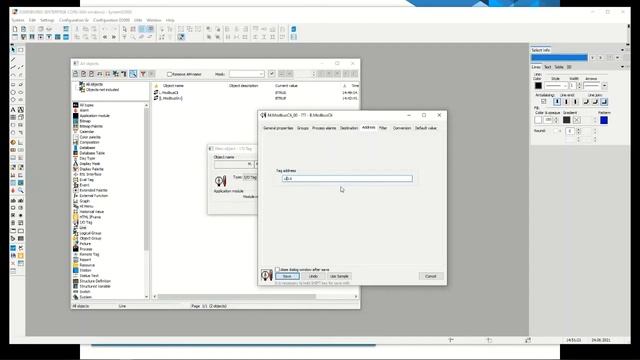The height and width of the screenshot is (360, 640).
Task: Click the line Width stepper arrows
Action: [579, 86]
